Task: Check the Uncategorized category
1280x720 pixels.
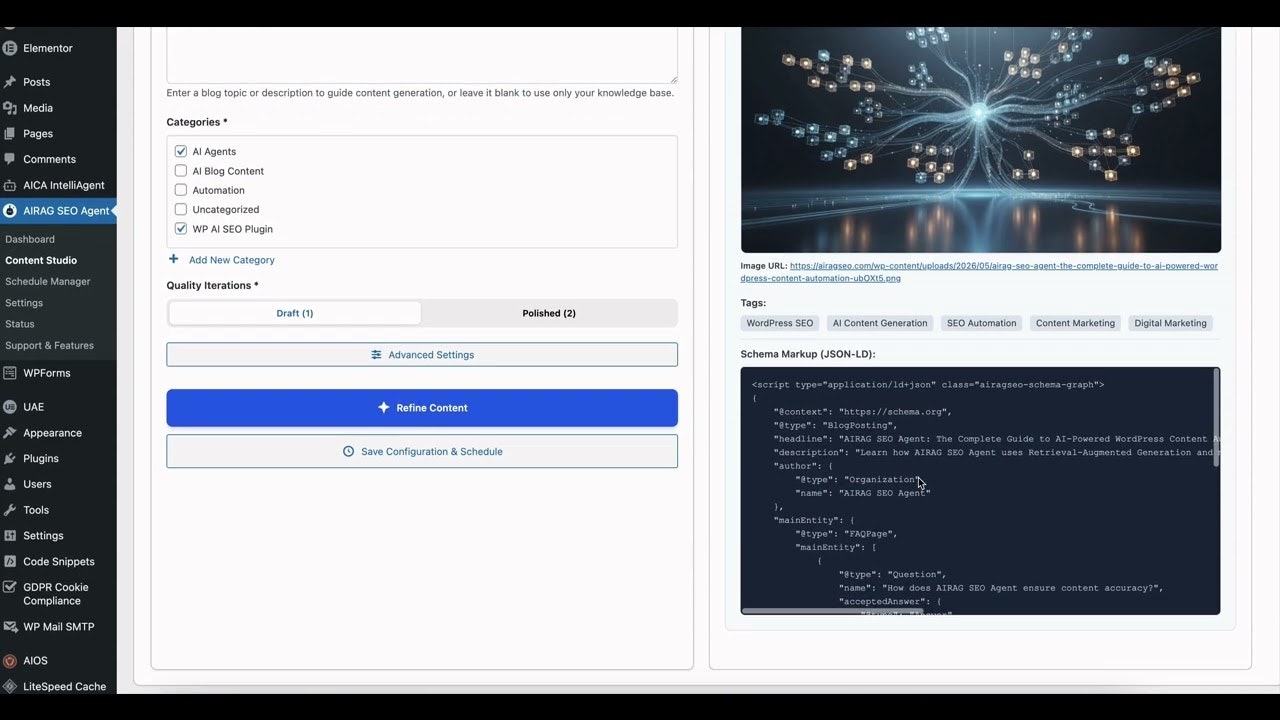Action: 181,210
